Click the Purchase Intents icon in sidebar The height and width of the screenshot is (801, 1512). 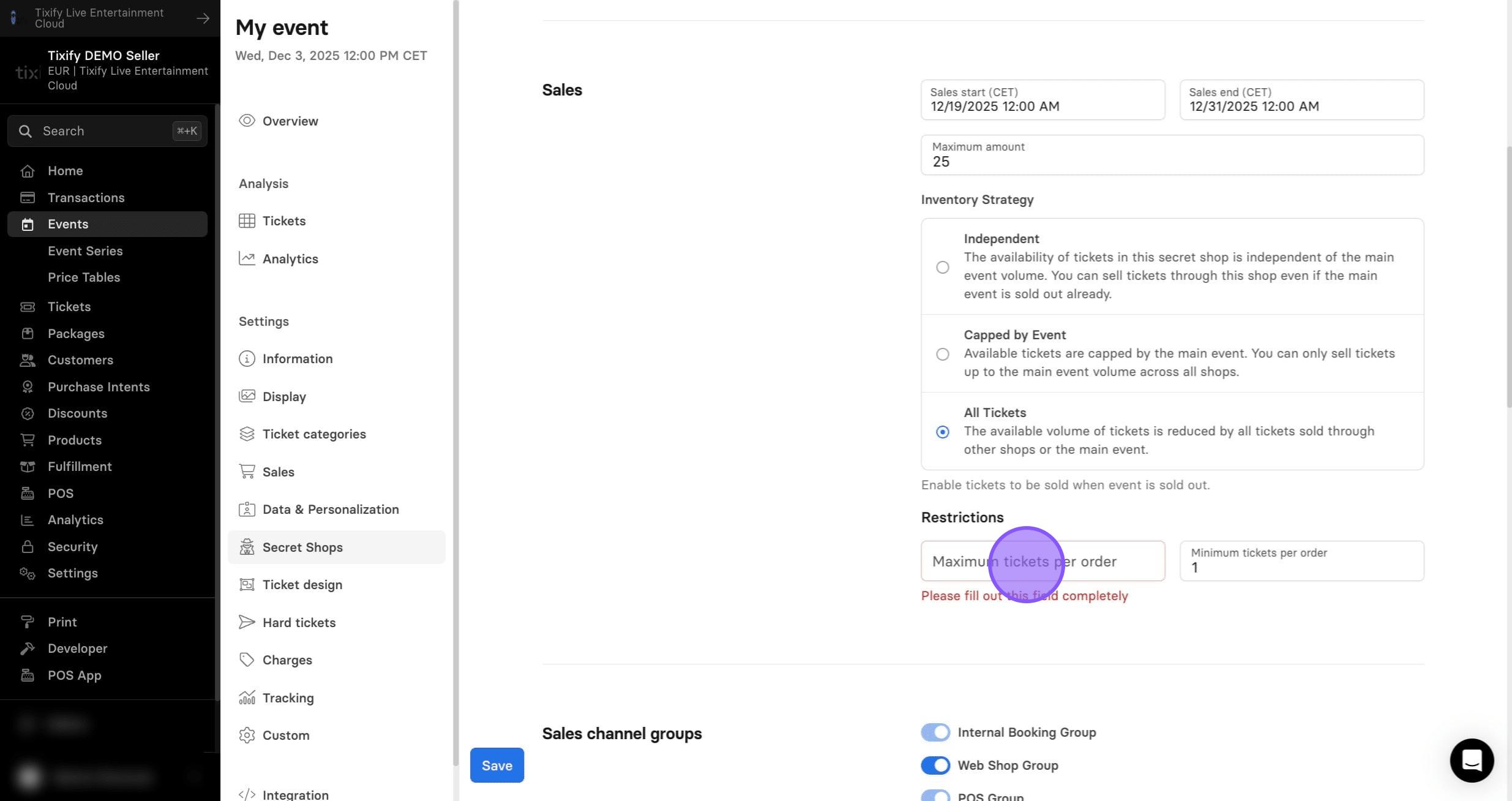28,387
